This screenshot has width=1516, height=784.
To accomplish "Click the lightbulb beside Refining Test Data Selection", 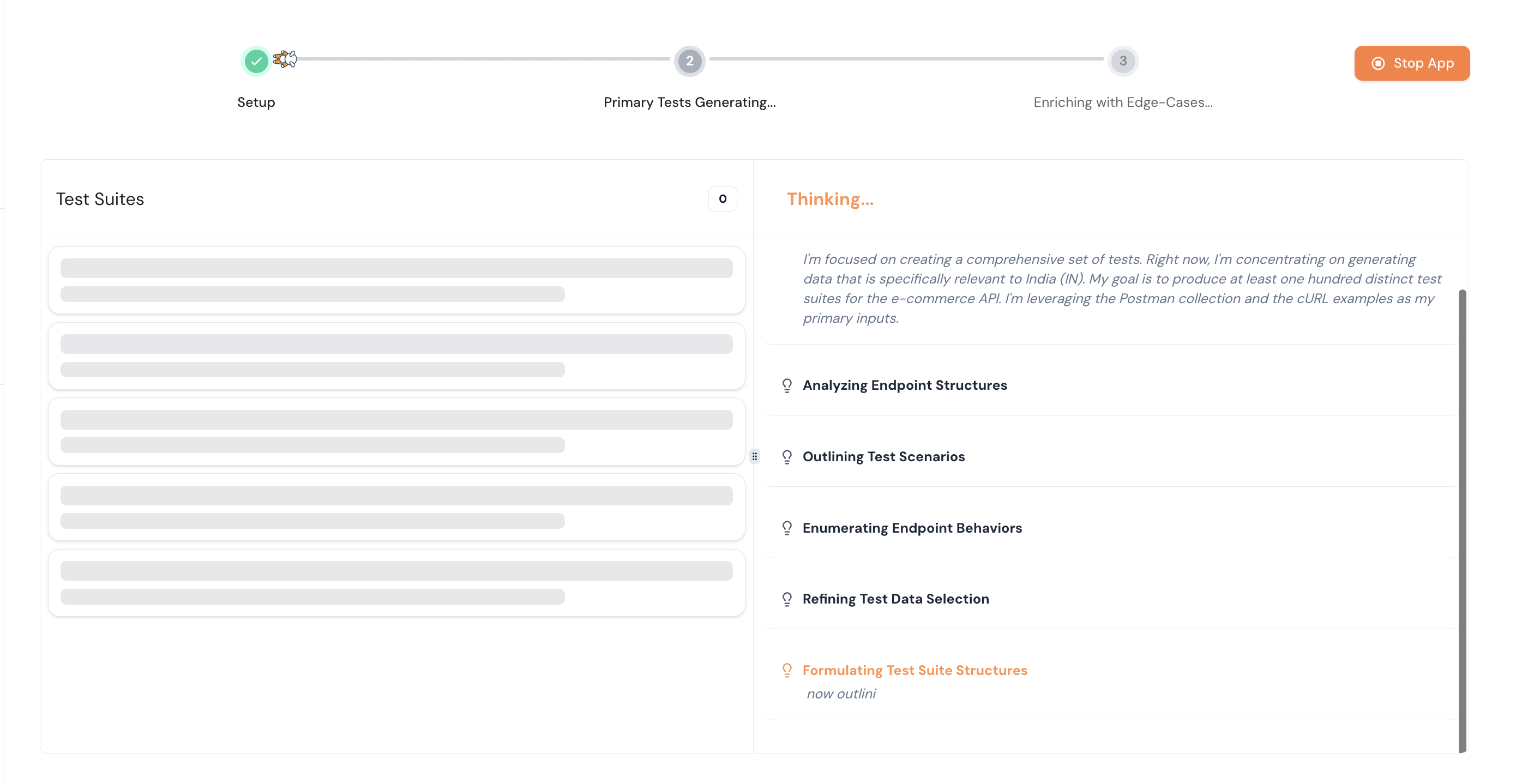I will pyautogui.click(x=787, y=599).
